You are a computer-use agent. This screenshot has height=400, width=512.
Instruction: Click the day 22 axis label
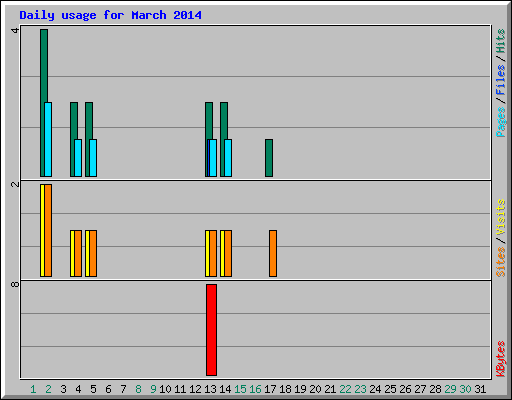coord(345,389)
